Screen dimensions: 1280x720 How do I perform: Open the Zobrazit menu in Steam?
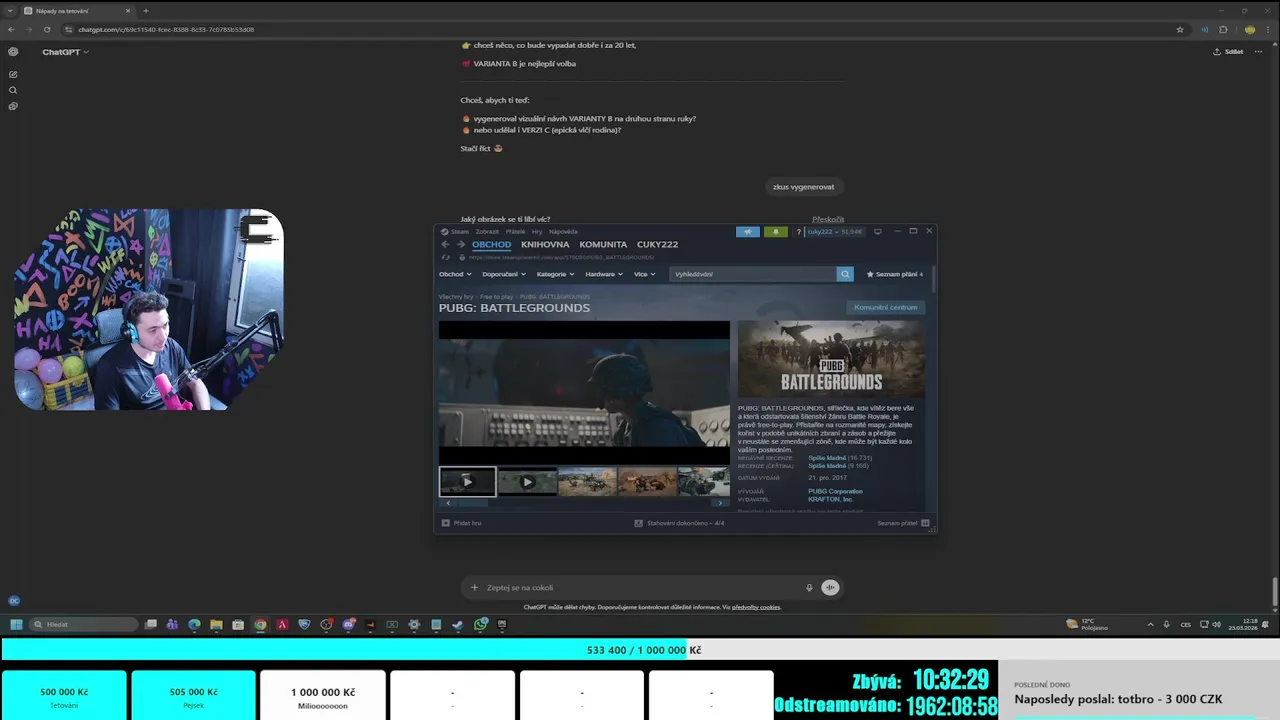coord(487,231)
